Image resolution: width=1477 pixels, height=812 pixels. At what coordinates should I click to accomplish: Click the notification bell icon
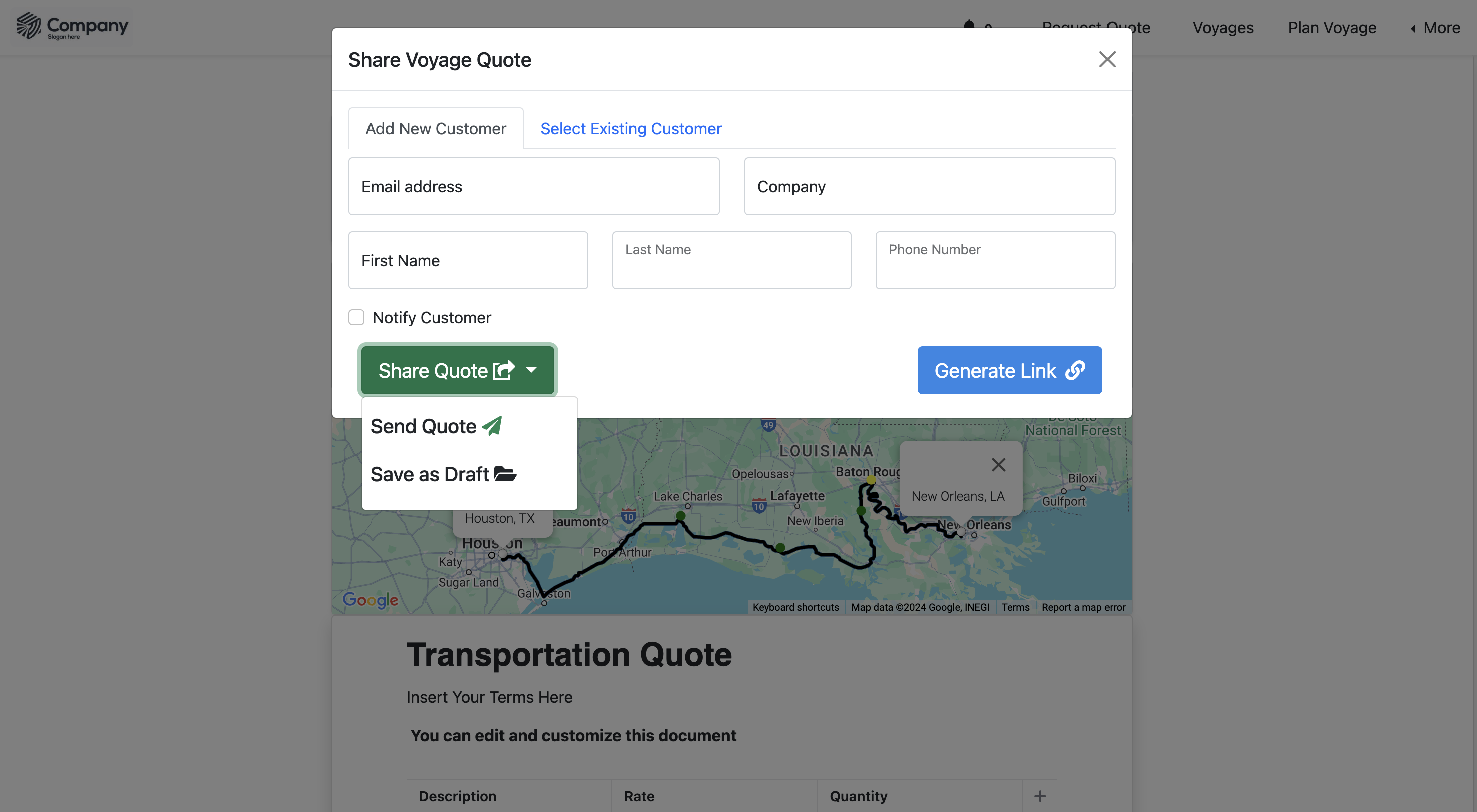click(969, 25)
